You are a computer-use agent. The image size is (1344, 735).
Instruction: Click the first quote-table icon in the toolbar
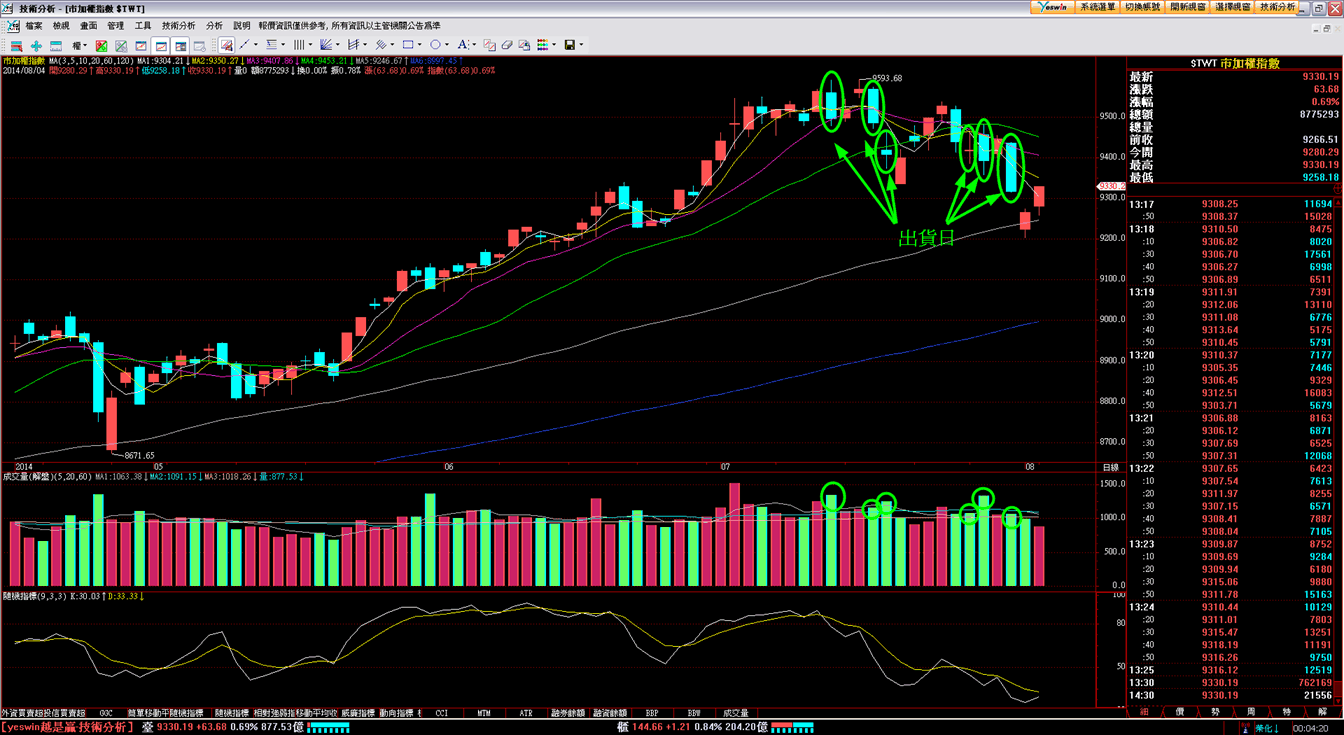[x=16, y=45]
